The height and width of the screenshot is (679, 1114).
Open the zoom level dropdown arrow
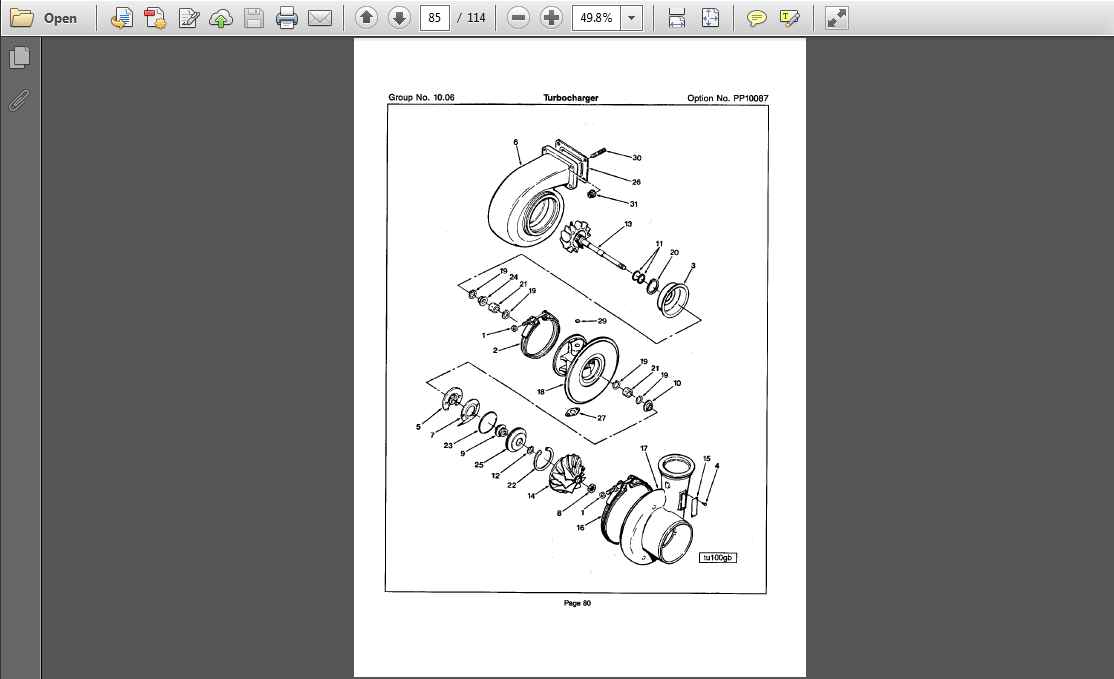coord(632,18)
